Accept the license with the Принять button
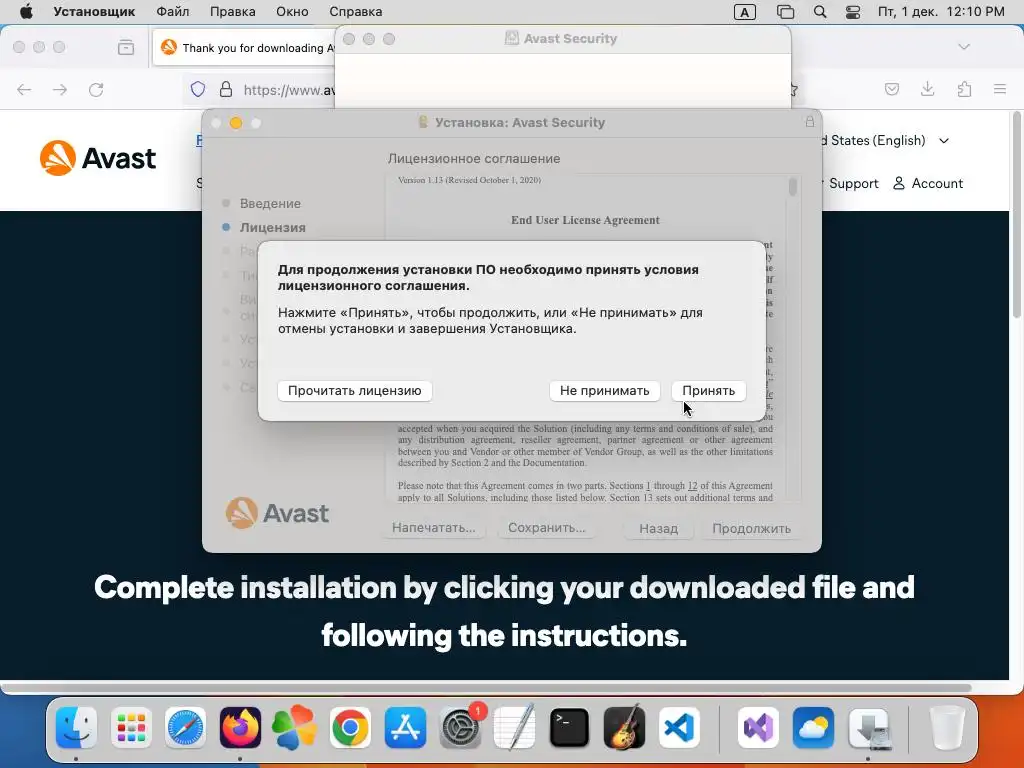 point(709,391)
